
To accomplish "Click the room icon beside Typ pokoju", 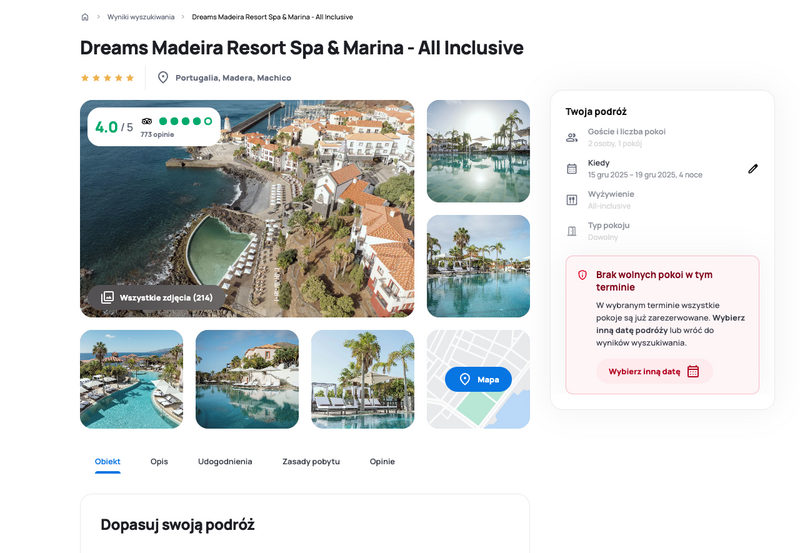I will point(572,231).
